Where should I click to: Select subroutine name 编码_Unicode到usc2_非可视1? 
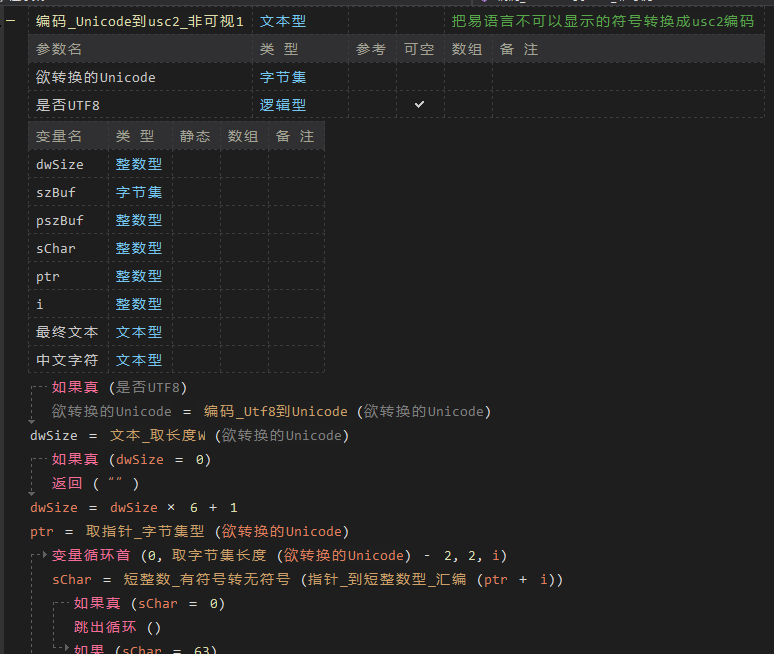(140, 21)
